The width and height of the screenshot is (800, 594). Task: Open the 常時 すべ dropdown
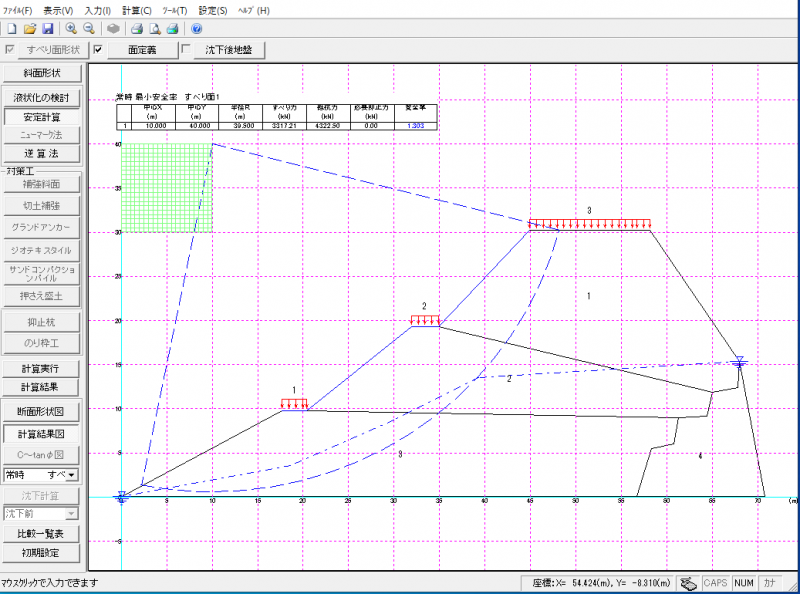(71, 475)
